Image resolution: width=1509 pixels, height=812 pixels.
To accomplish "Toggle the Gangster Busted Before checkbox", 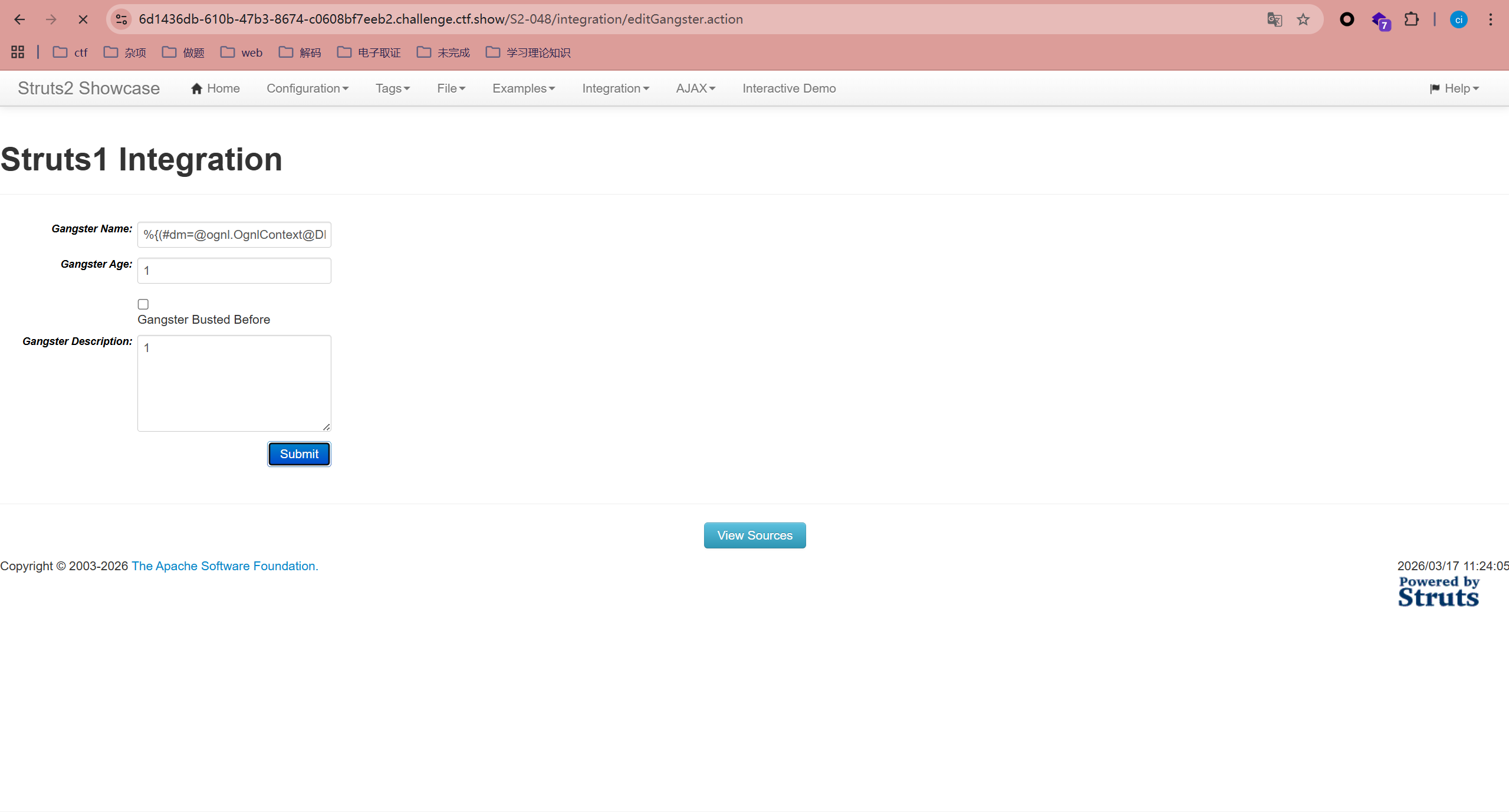I will click(143, 304).
